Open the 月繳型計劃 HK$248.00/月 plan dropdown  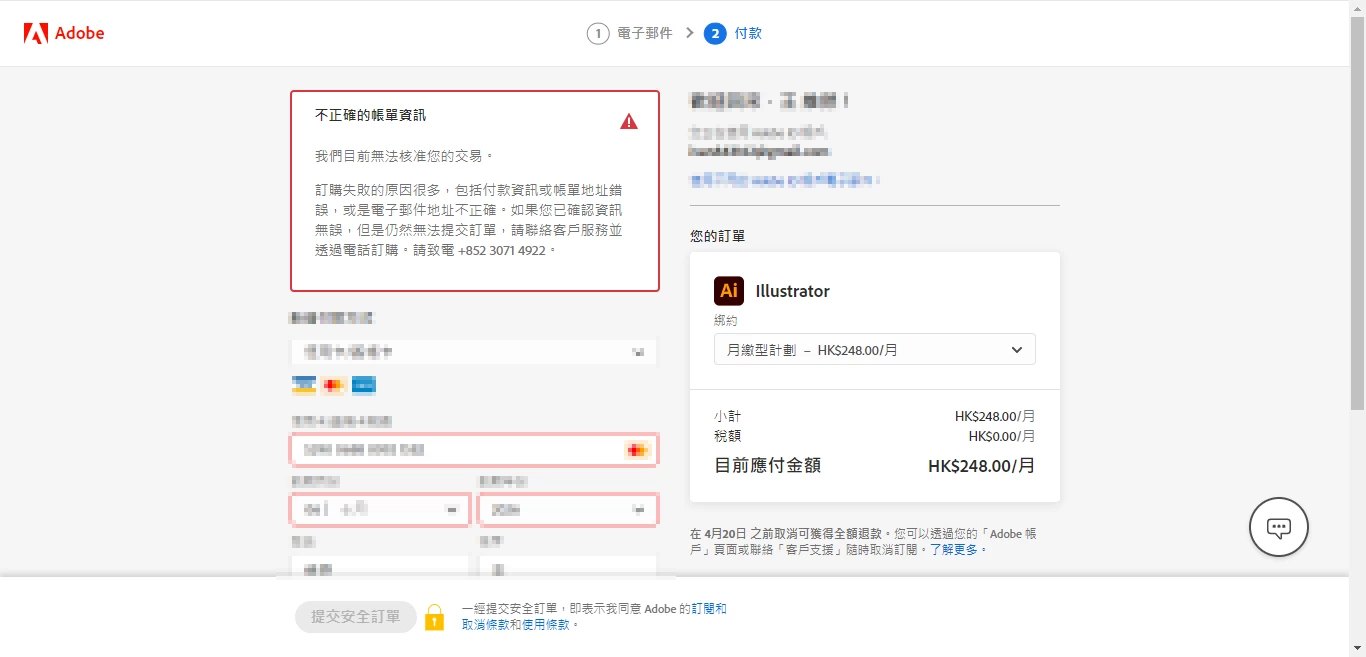point(875,350)
